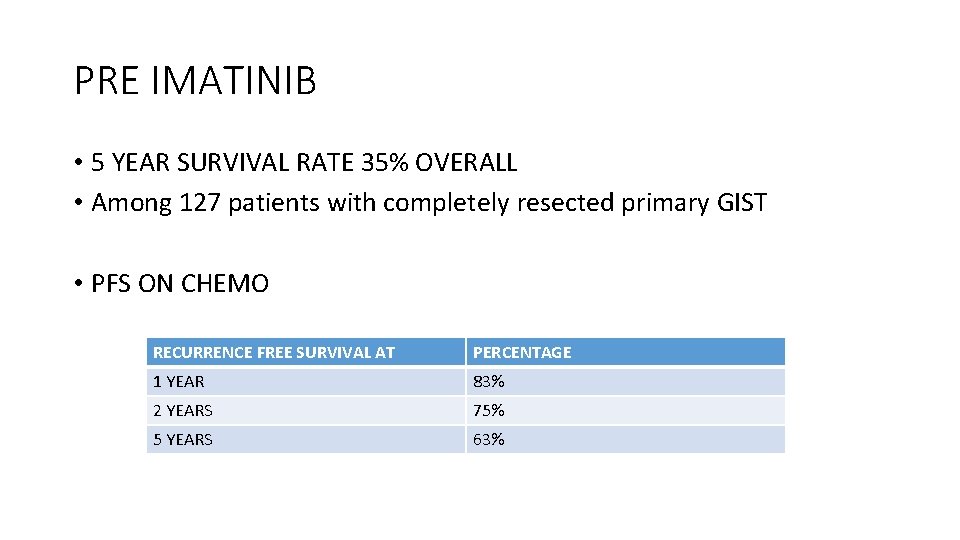Click the Among 127 patients bullet line
The width and height of the screenshot is (960, 540).
click(x=429, y=203)
